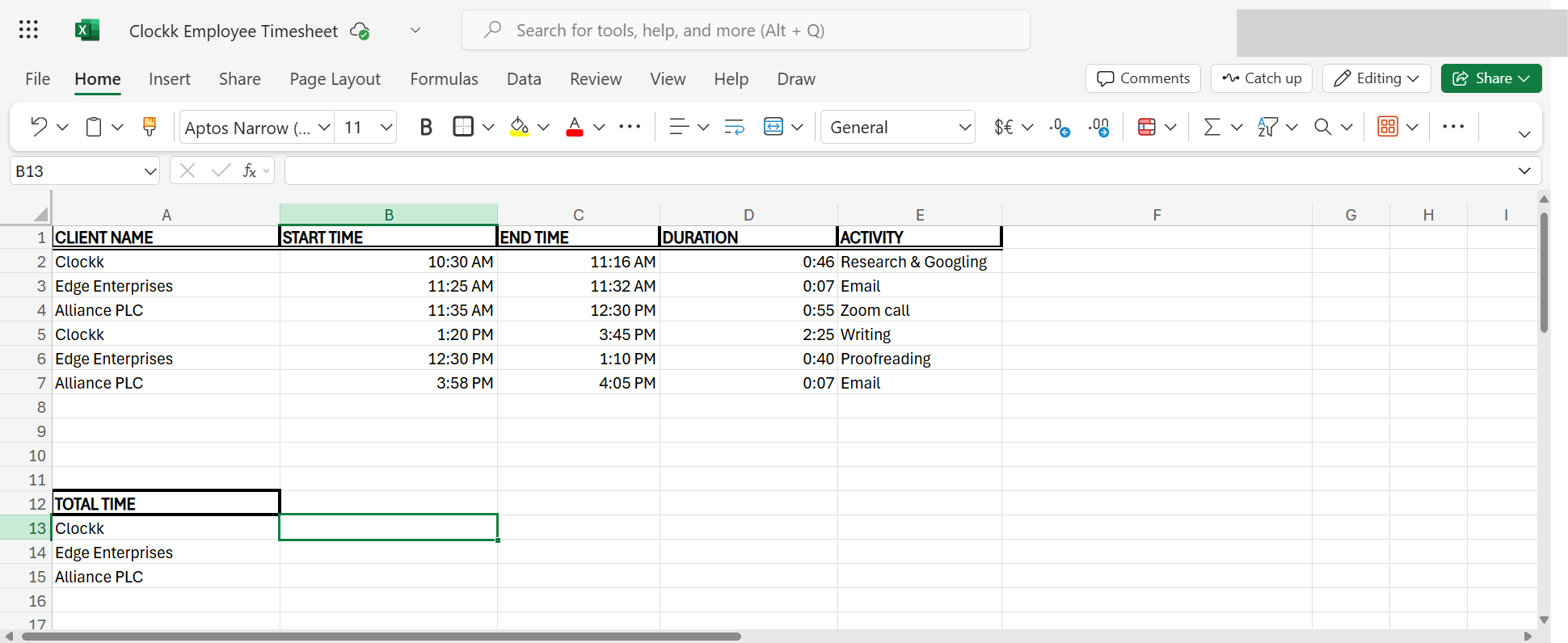Switch to the Insert tab
The image size is (1568, 643).
click(170, 79)
